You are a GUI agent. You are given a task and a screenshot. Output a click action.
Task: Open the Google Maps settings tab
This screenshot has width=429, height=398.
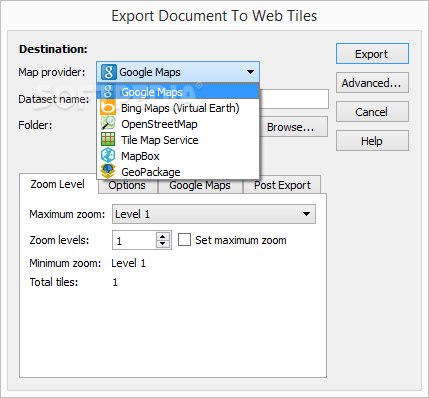click(200, 185)
